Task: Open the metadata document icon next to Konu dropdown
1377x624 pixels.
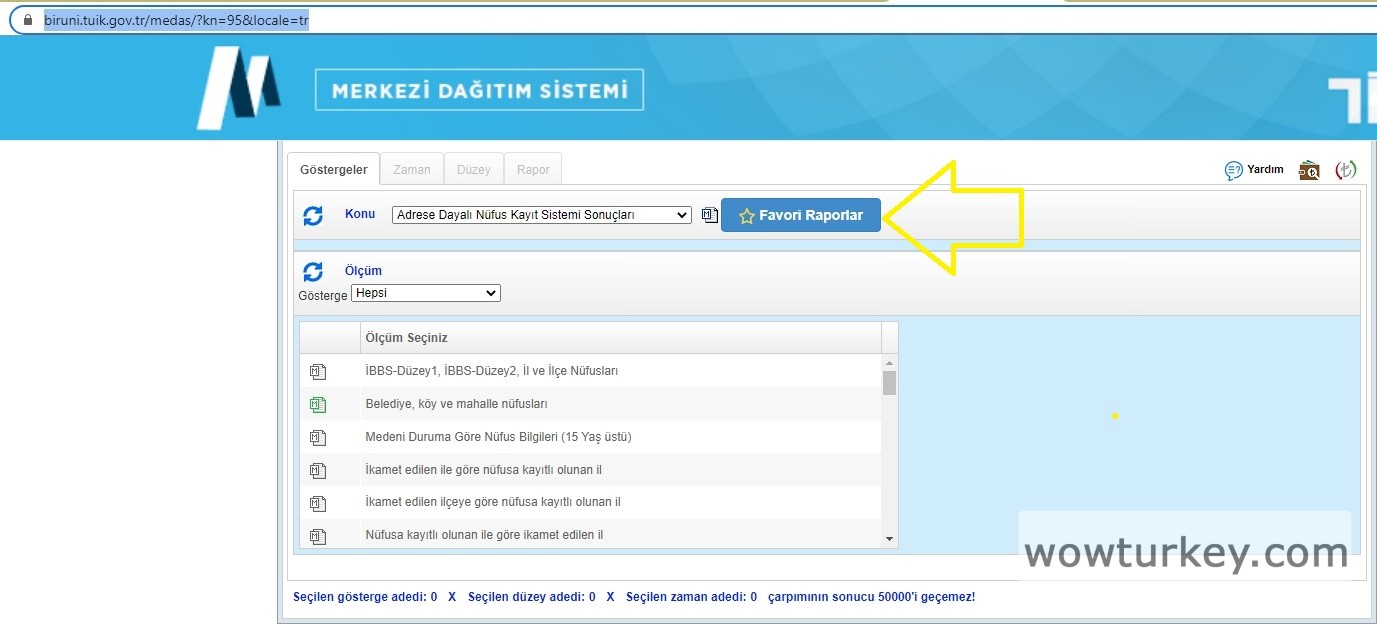Action: (709, 215)
